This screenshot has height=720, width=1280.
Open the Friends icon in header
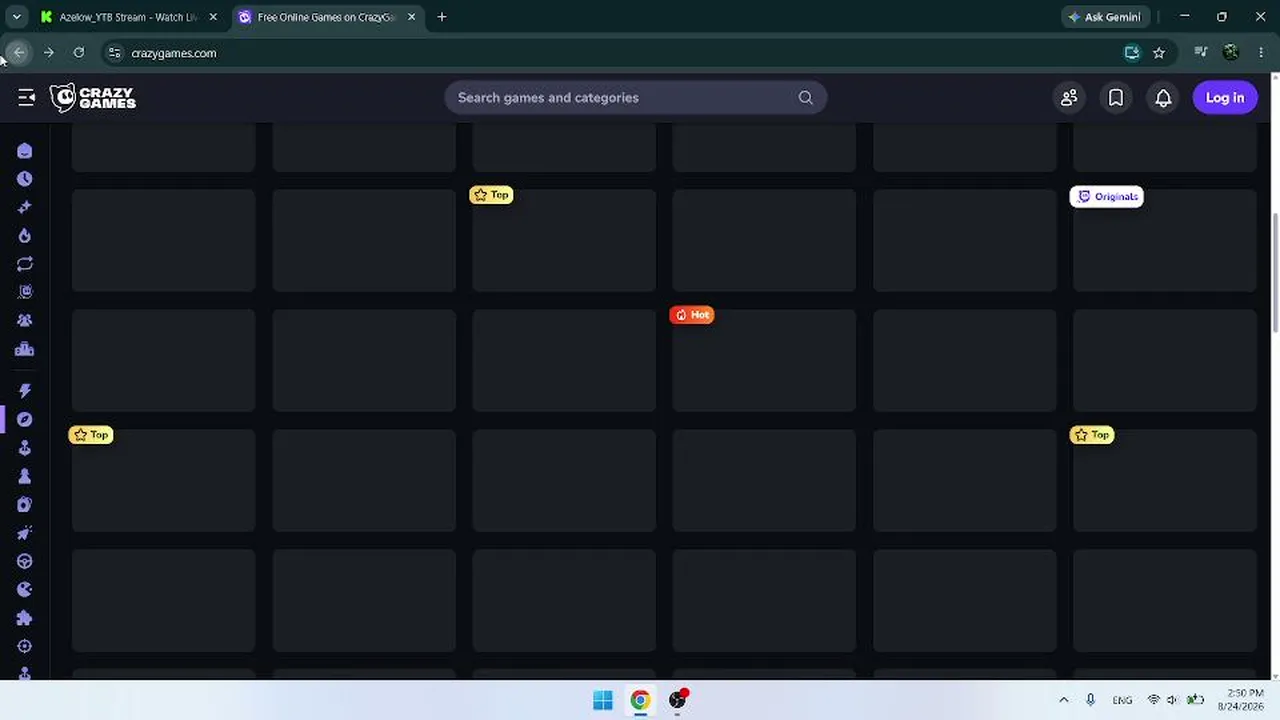1069,97
